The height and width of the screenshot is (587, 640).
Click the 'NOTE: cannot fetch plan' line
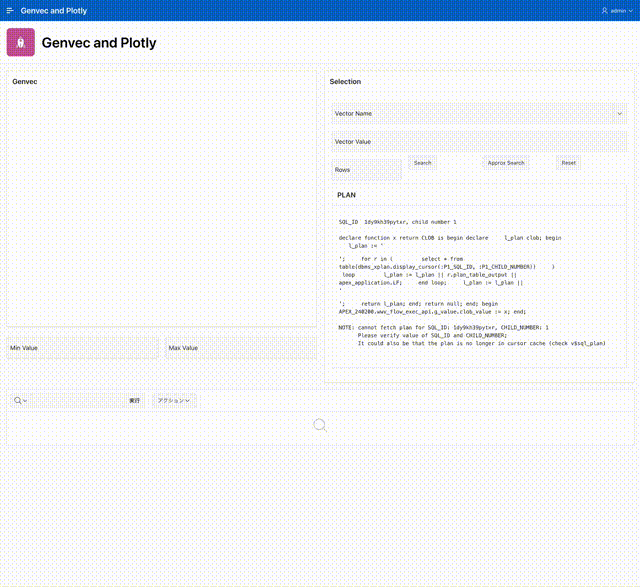click(444, 327)
